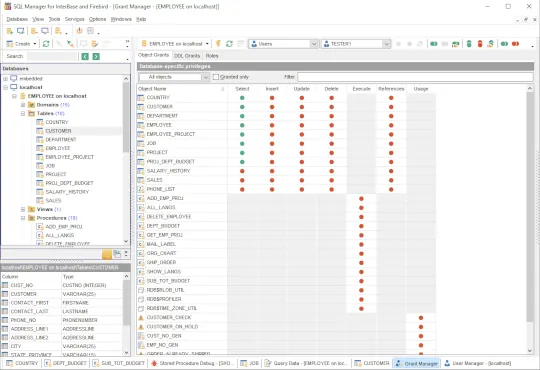Click the CUSTOMER_CHECK exception warning icon
The image size is (540, 370).
(141, 318)
